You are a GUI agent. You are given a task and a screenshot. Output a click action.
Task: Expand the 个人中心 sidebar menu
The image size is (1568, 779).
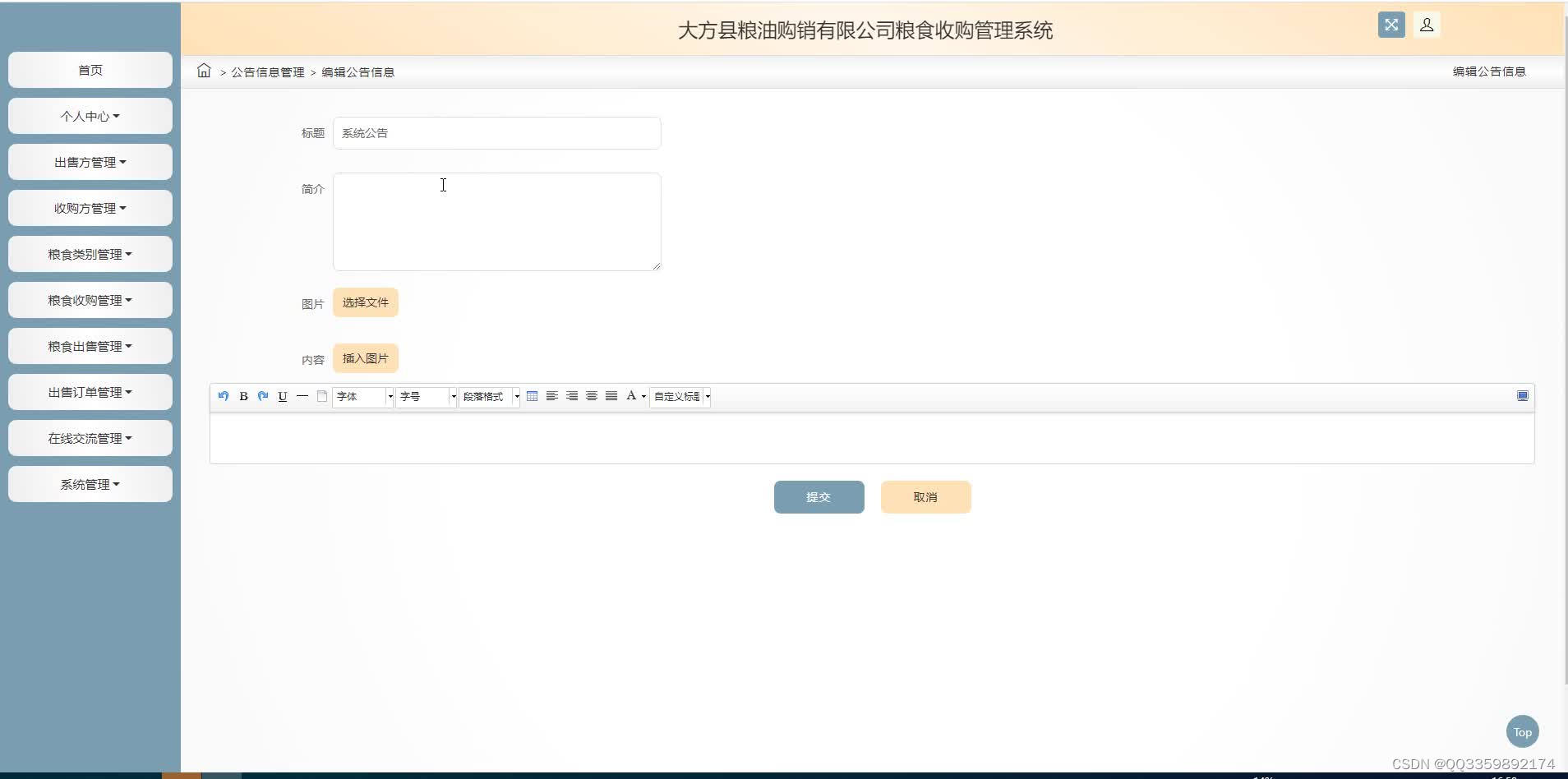(90, 116)
